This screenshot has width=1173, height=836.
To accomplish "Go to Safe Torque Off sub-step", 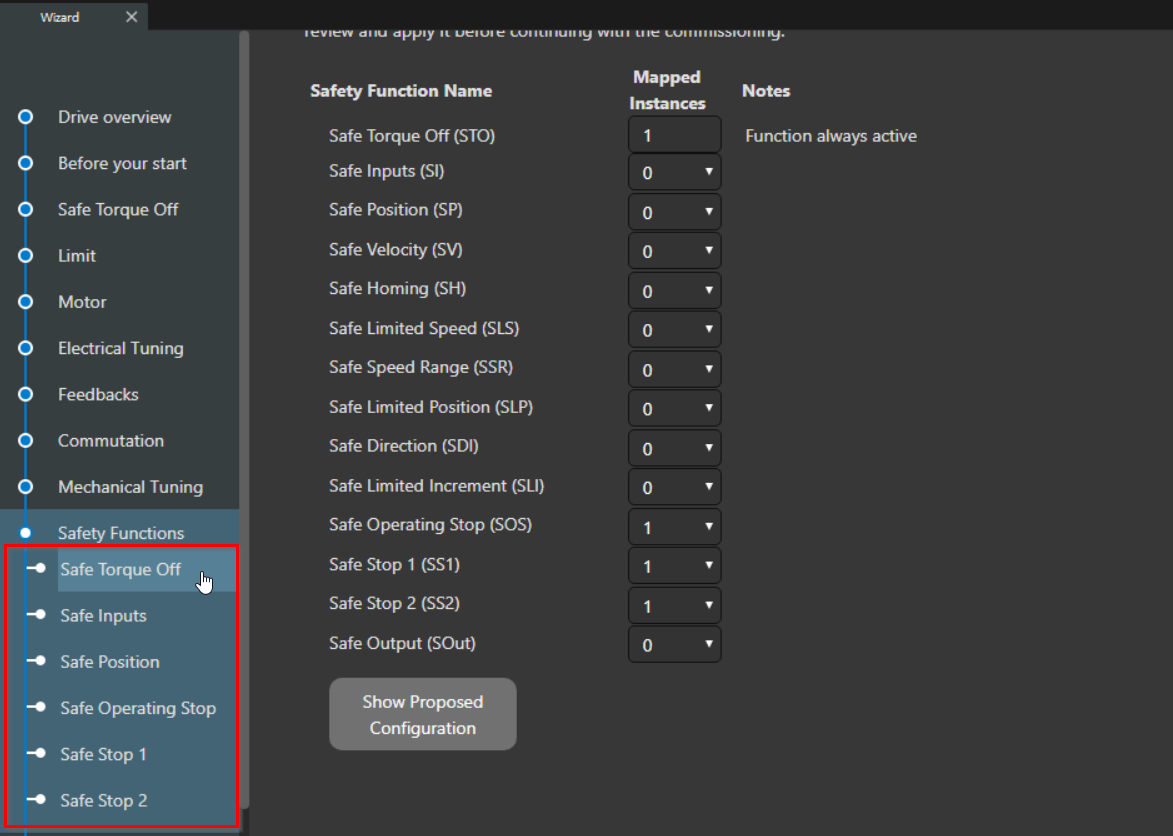I will click(121, 569).
